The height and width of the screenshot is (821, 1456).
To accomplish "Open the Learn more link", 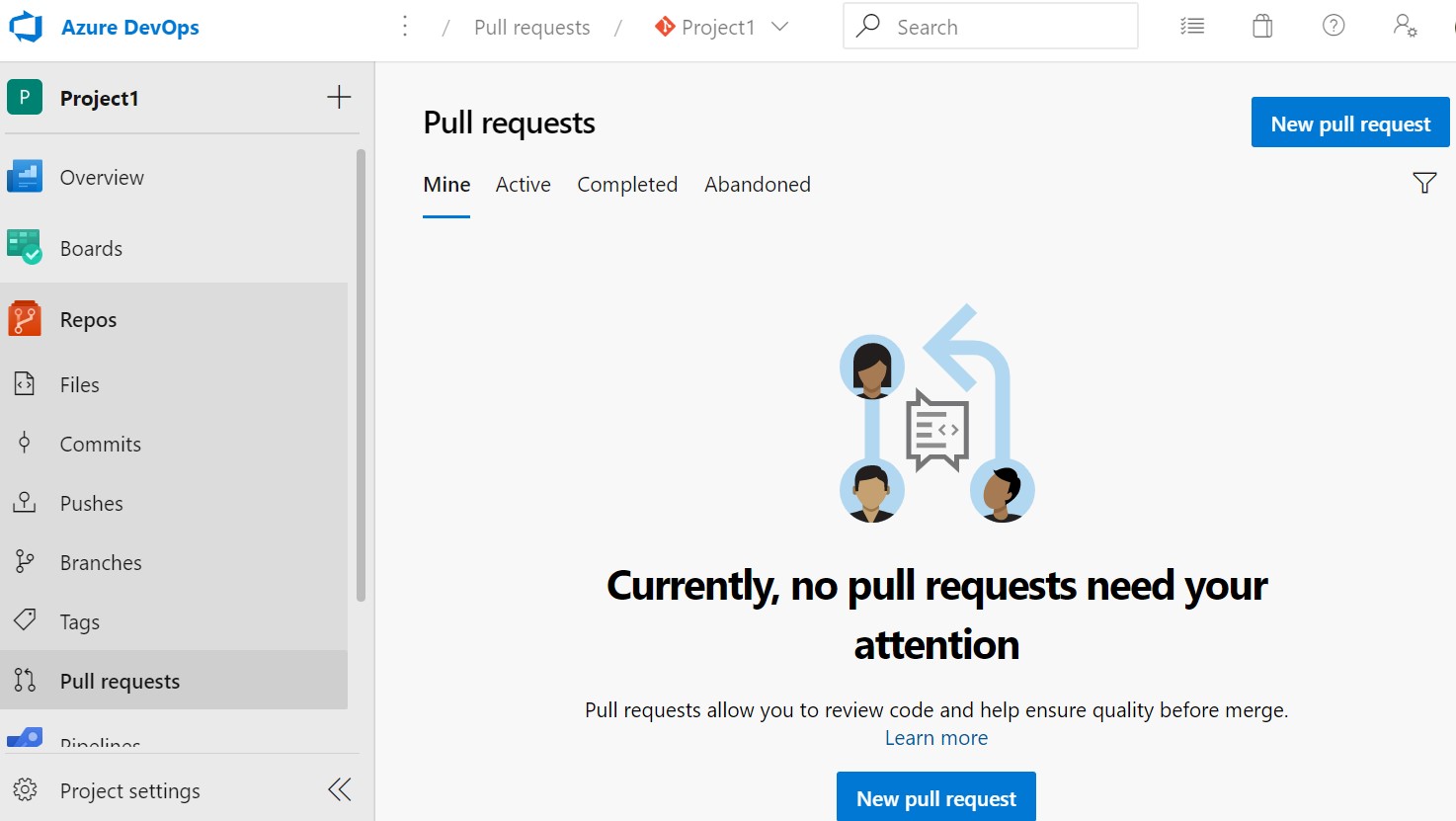I will pyautogui.click(x=935, y=737).
